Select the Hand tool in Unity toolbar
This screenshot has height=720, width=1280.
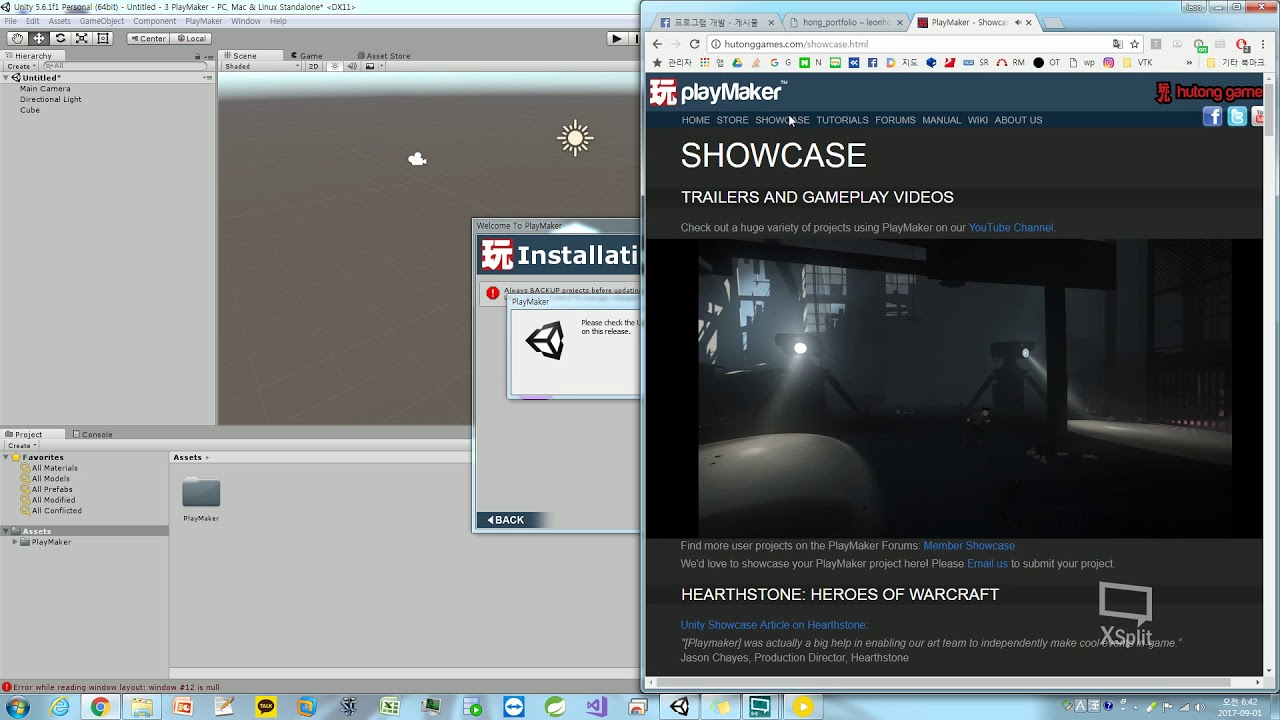pos(18,39)
